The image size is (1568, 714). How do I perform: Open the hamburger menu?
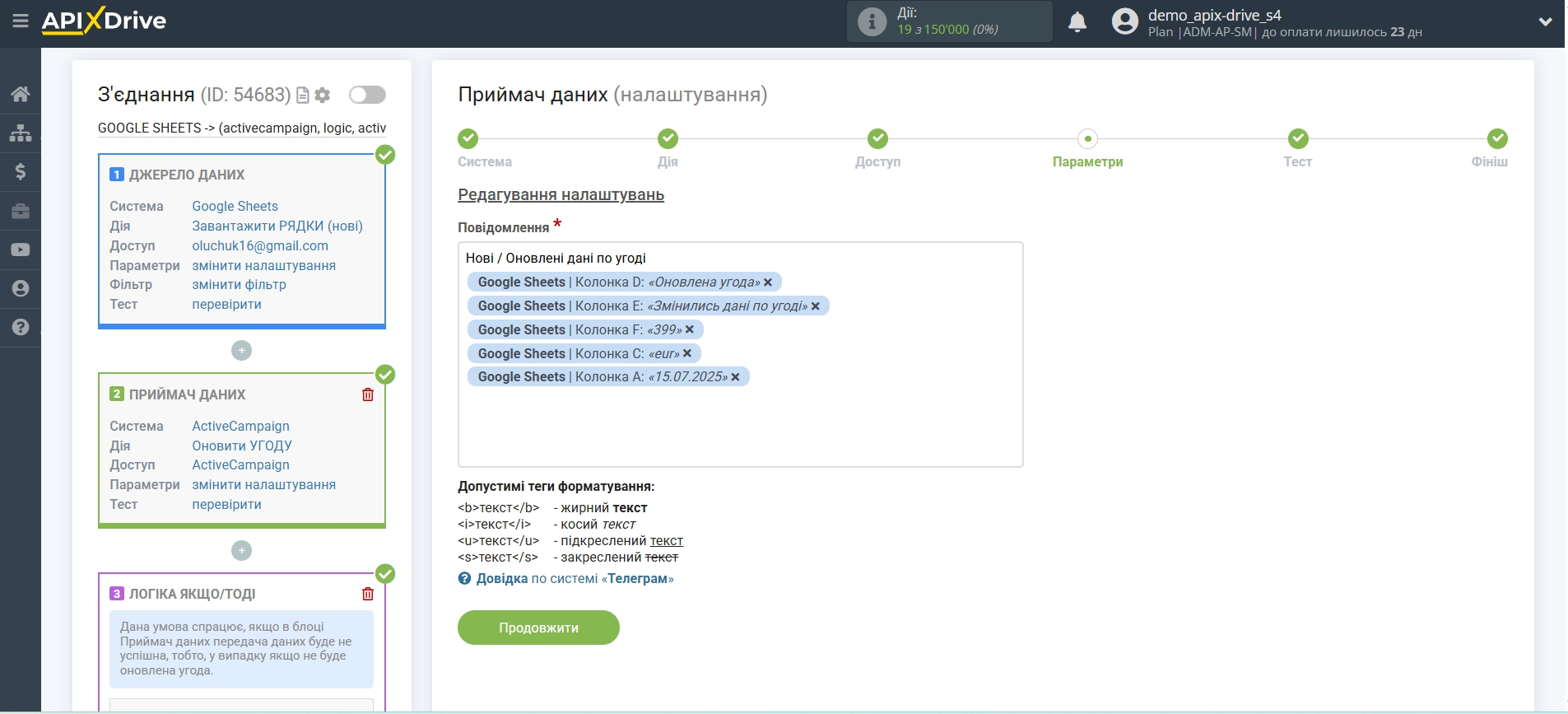tap(21, 21)
